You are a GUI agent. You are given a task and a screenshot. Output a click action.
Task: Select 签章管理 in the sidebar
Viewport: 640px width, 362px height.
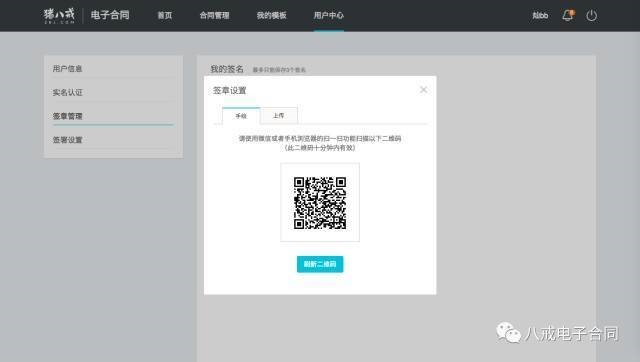[x=67, y=116]
